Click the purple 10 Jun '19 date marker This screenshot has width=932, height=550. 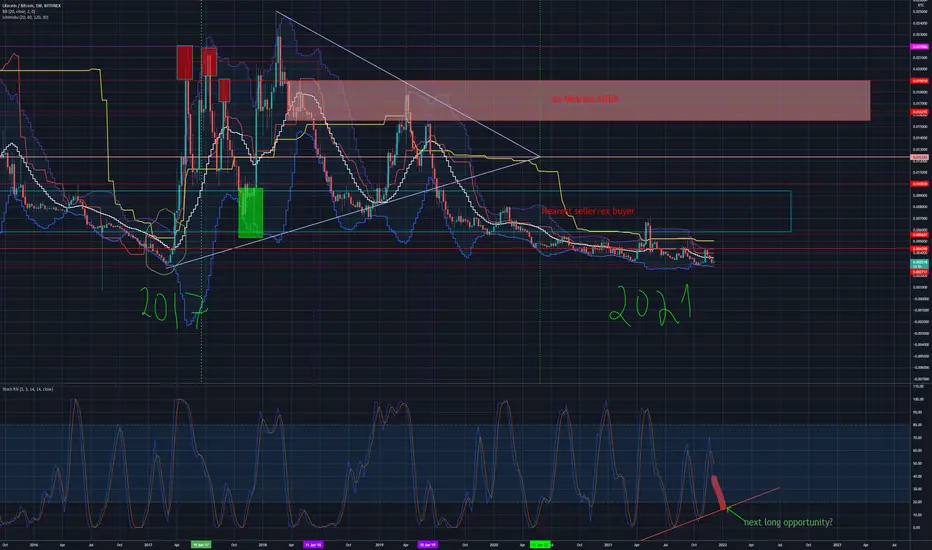pyautogui.click(x=427, y=544)
